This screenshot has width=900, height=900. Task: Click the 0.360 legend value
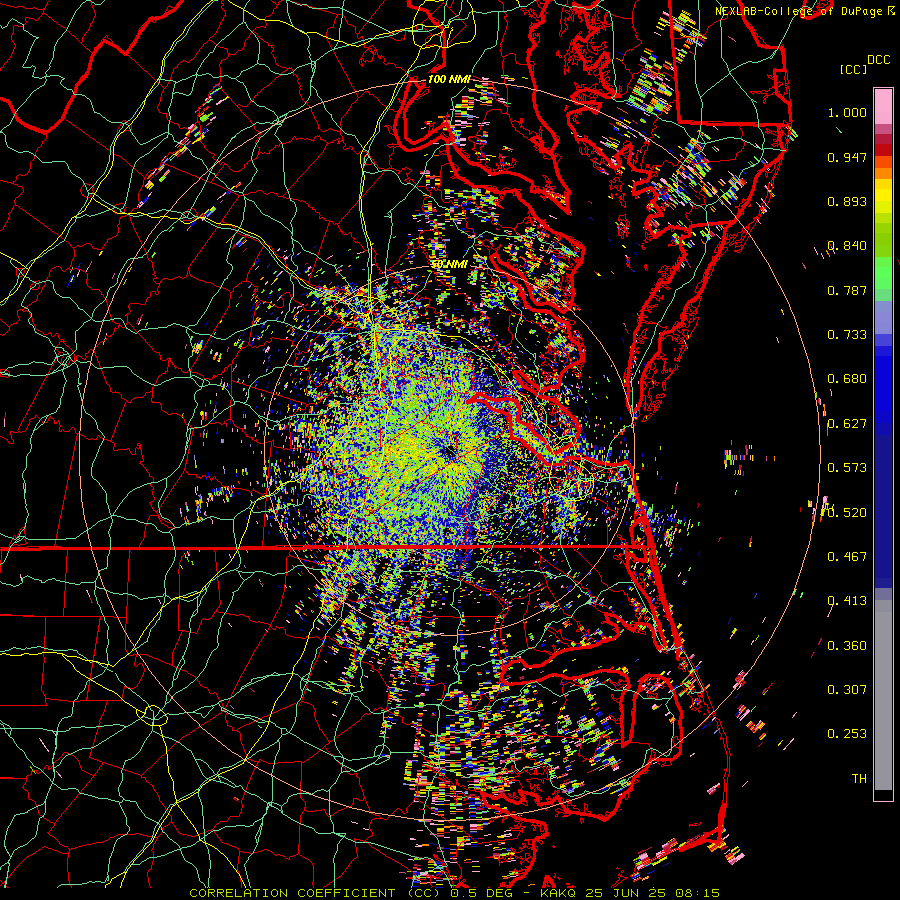847,646
